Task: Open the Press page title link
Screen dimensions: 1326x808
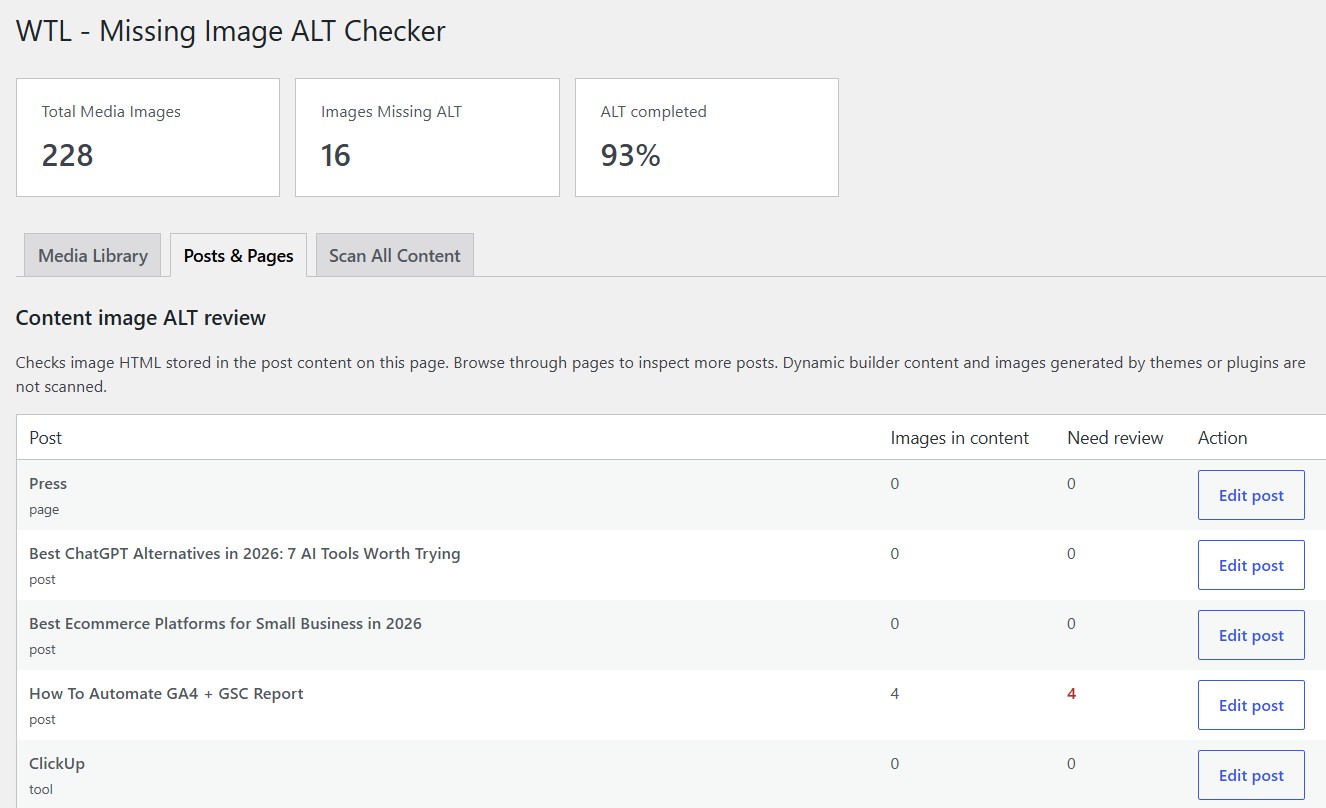Action: tap(48, 484)
